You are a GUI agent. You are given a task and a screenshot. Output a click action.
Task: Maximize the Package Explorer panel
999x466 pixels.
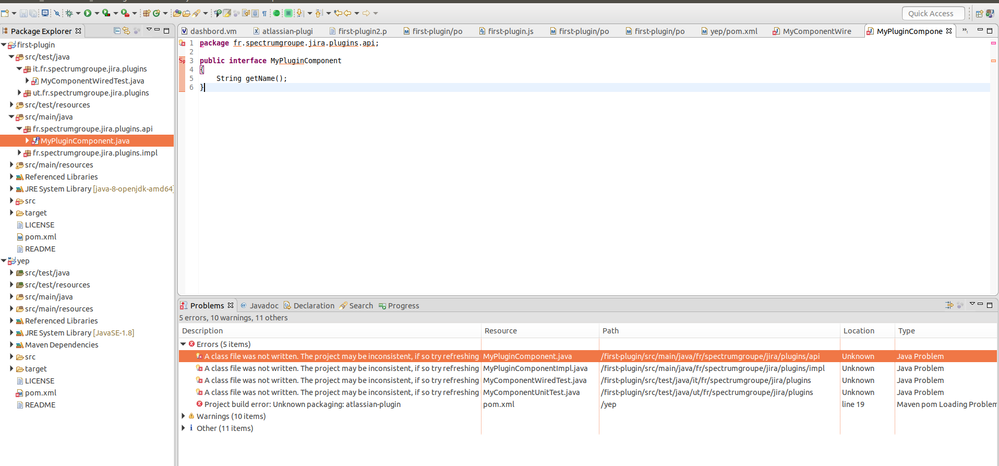[x=166, y=30]
